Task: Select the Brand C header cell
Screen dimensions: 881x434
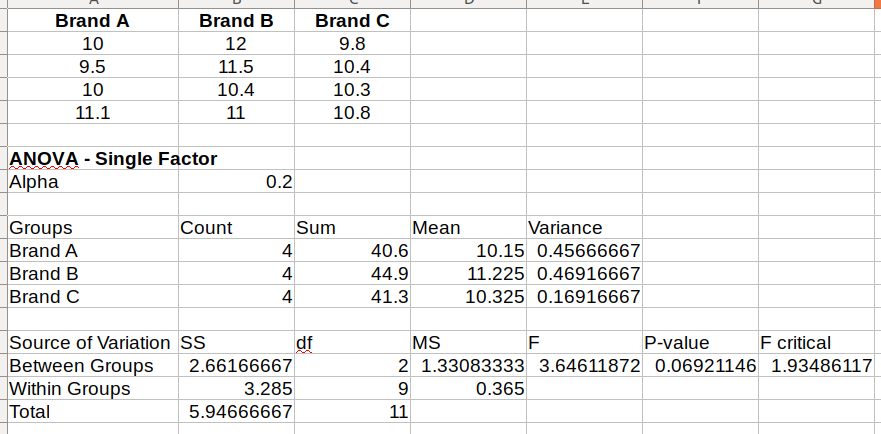Action: (x=351, y=21)
